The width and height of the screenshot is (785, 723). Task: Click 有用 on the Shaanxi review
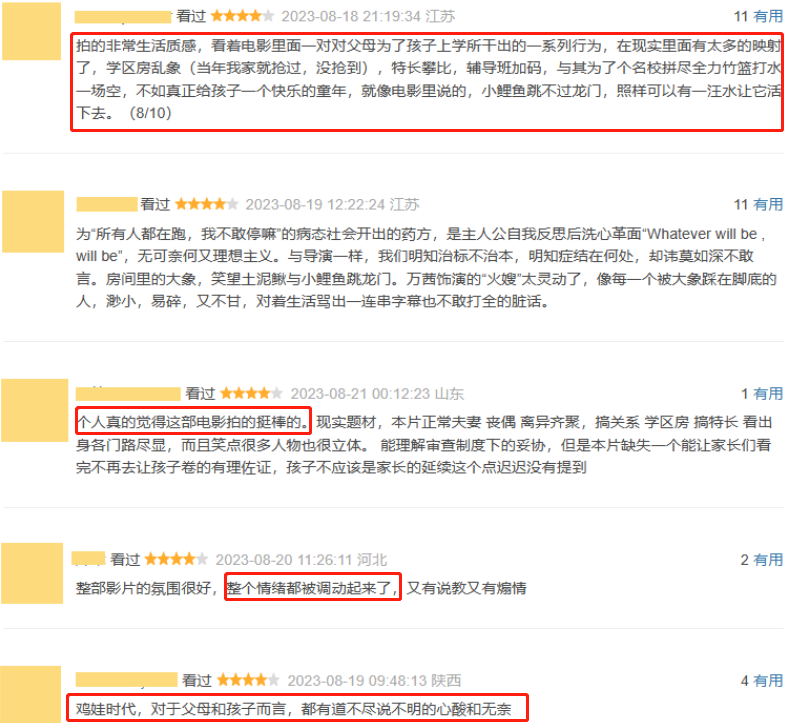[768, 680]
